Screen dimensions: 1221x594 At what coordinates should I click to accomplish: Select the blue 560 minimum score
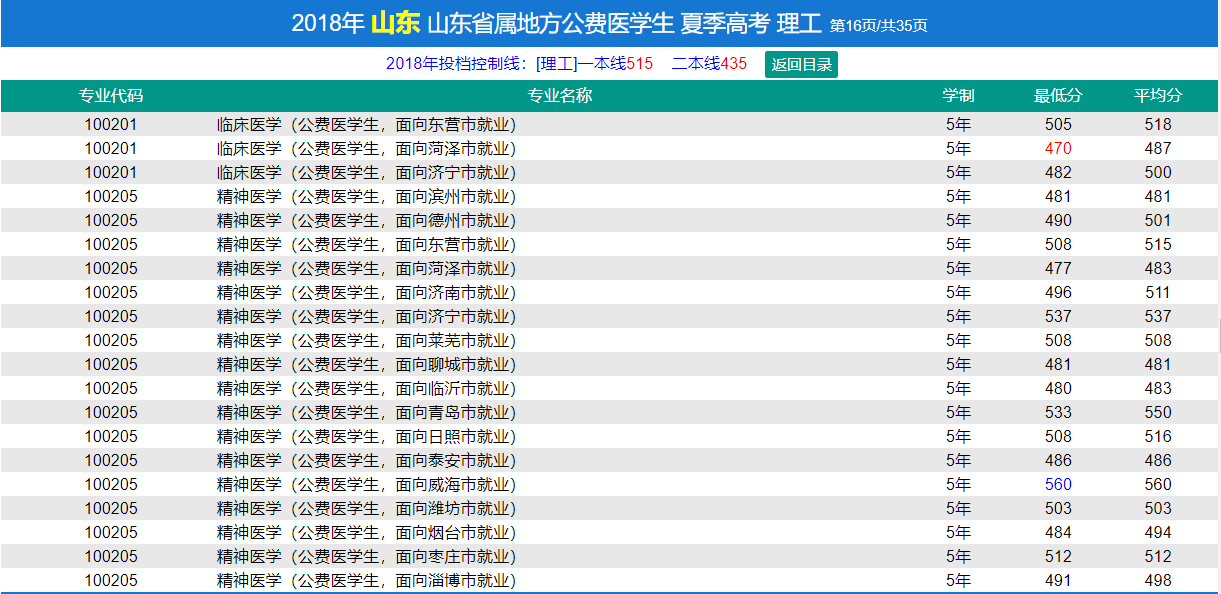[x=1058, y=484]
